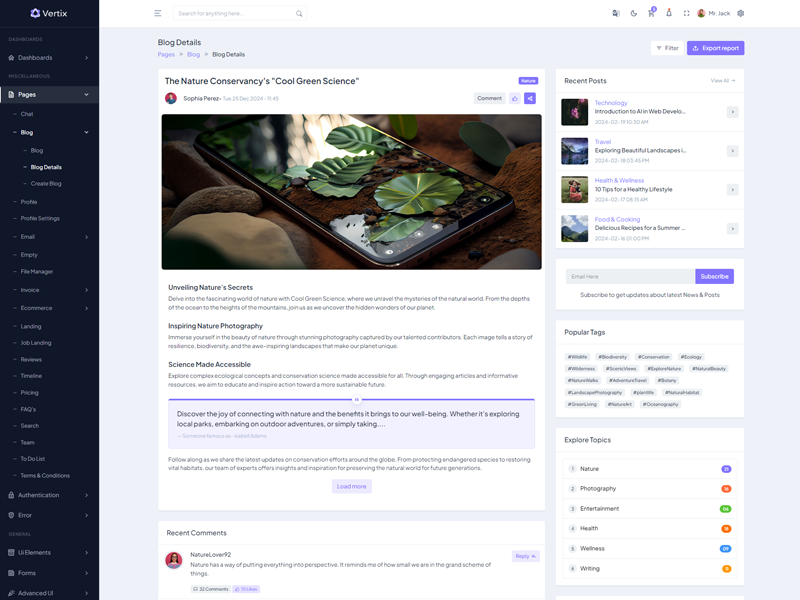Expand the Dashboards sidebar menu
800x600 pixels.
tap(49, 58)
